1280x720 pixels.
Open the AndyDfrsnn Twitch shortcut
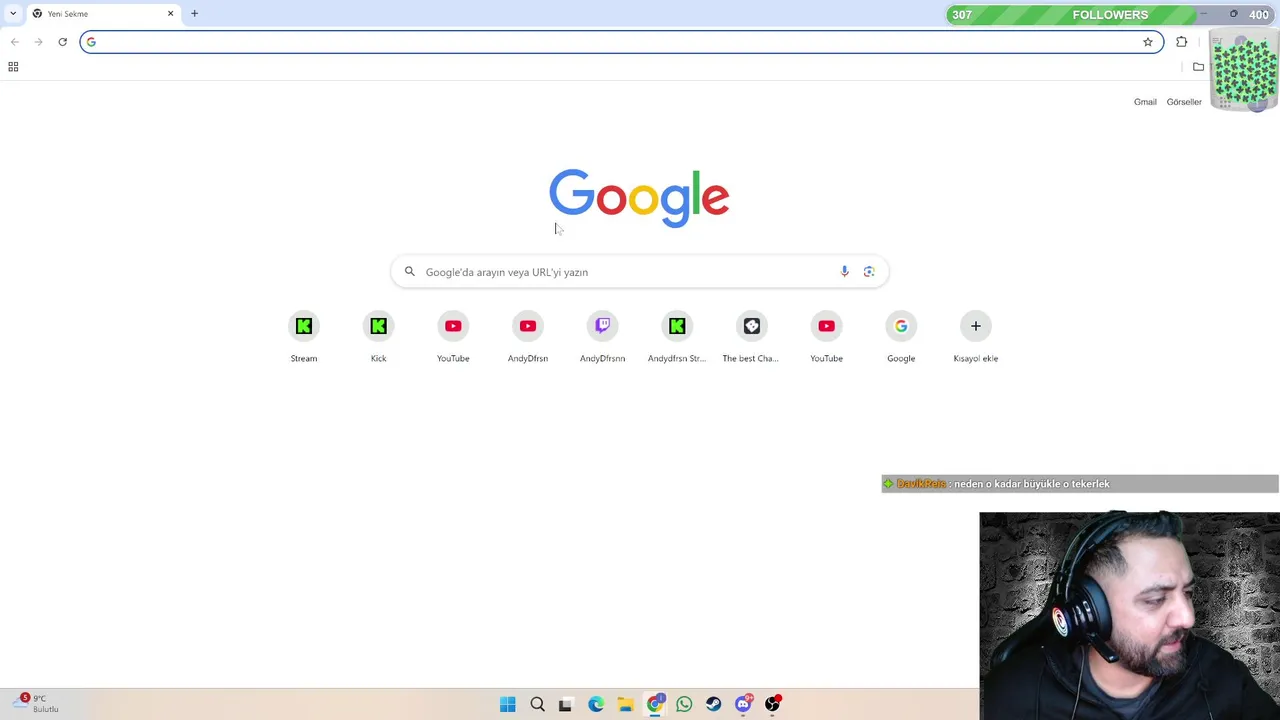tap(602, 336)
